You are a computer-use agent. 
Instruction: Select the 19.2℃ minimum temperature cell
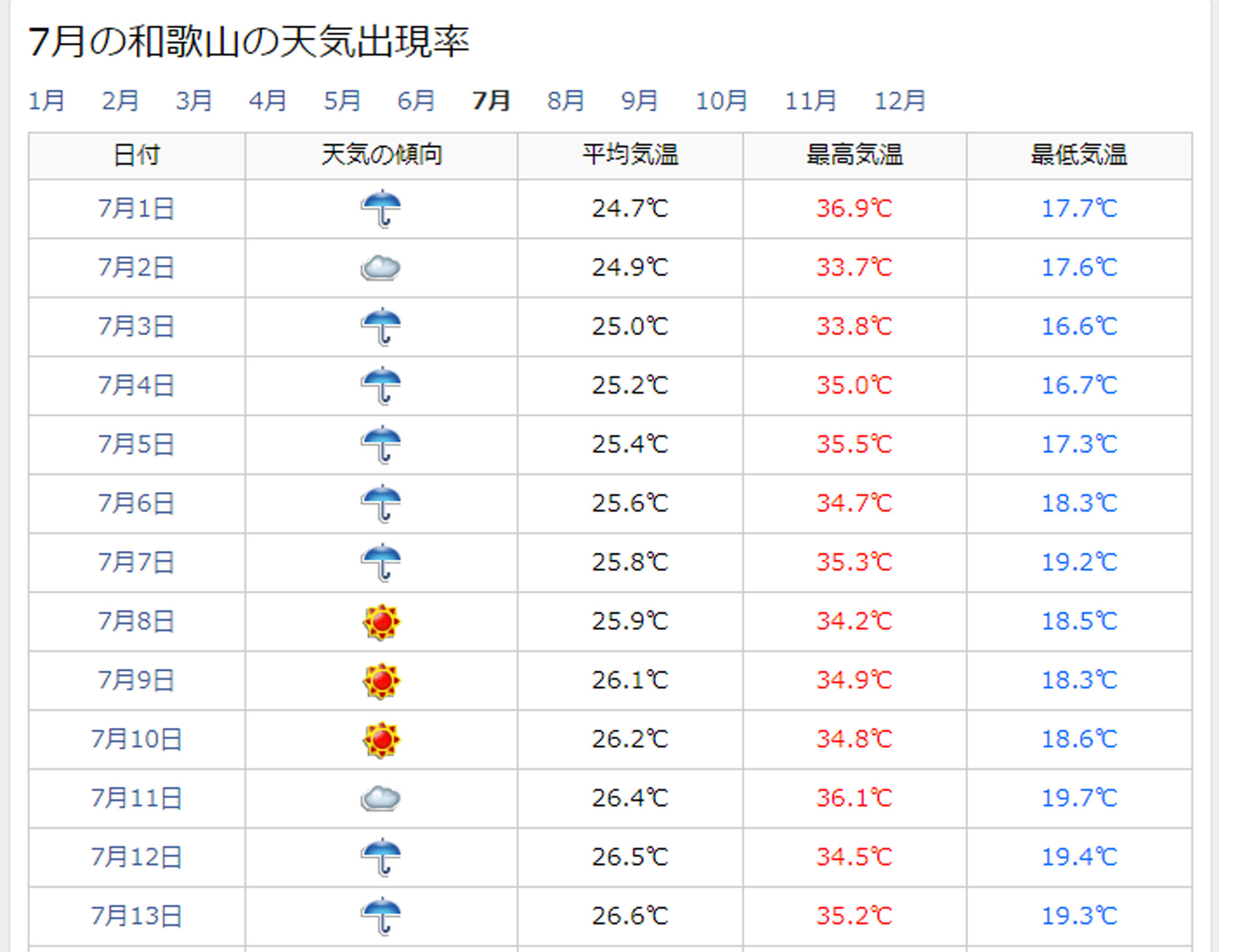click(x=1079, y=562)
